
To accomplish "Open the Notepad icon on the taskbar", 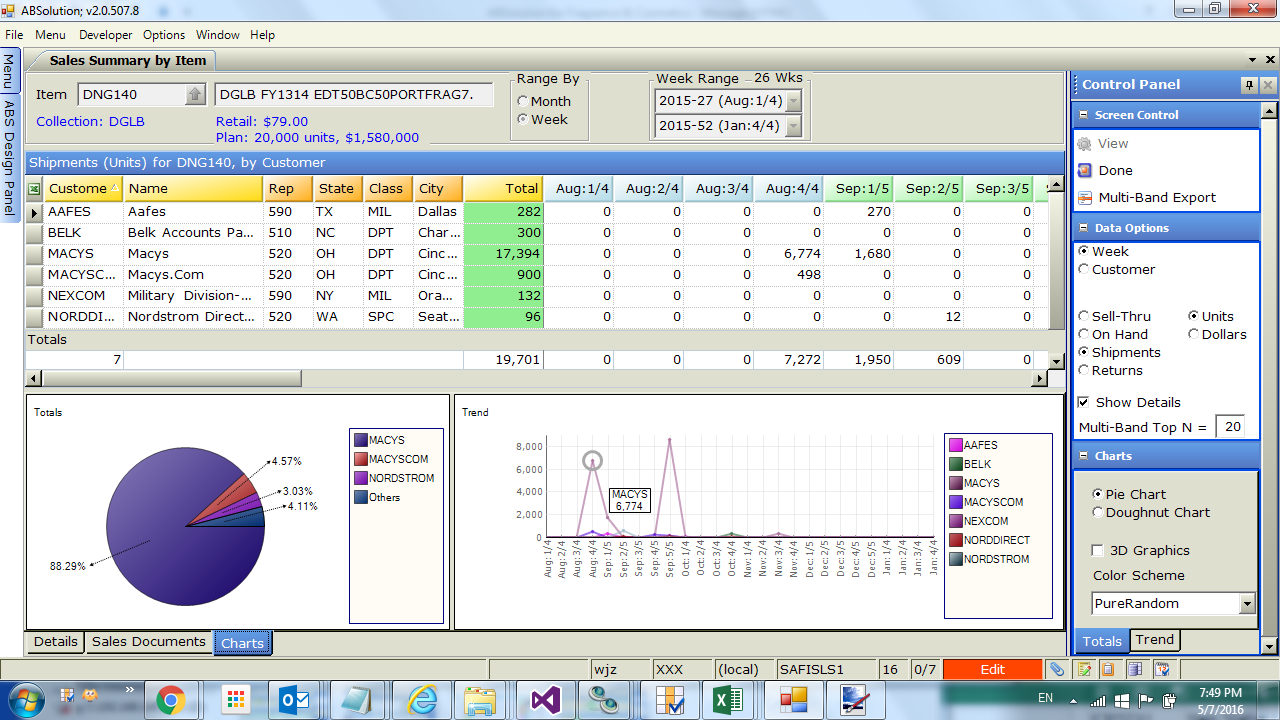I will click(359, 700).
